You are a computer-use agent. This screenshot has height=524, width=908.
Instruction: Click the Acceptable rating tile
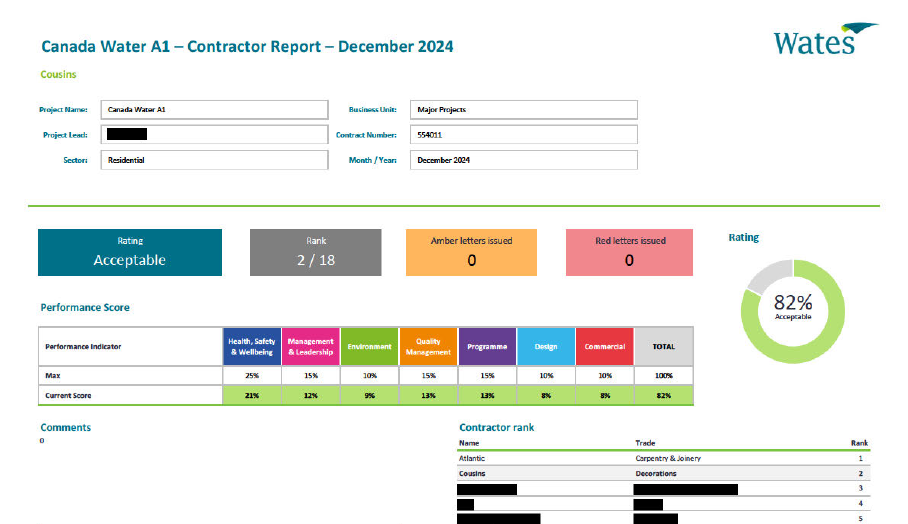pyautogui.click(x=130, y=252)
